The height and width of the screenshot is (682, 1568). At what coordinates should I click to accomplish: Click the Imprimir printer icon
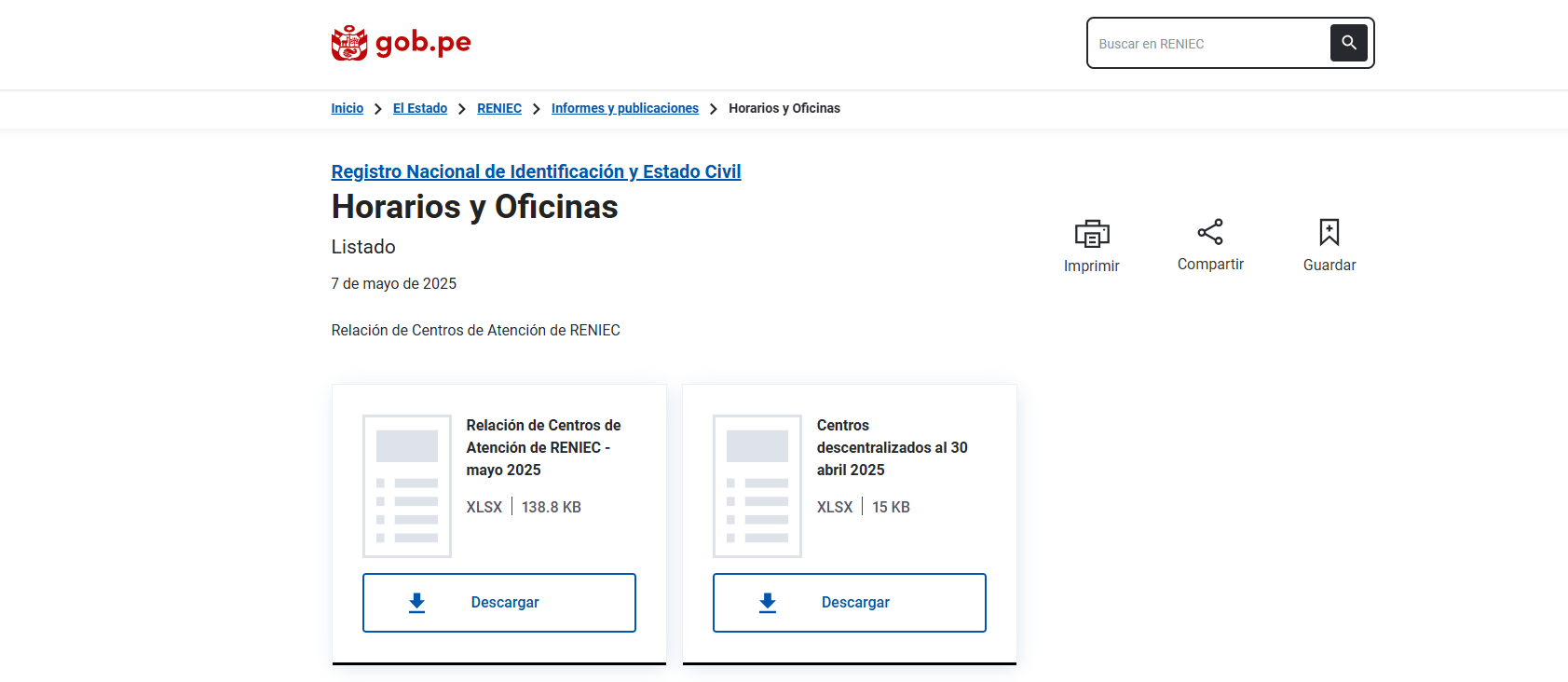1092,233
